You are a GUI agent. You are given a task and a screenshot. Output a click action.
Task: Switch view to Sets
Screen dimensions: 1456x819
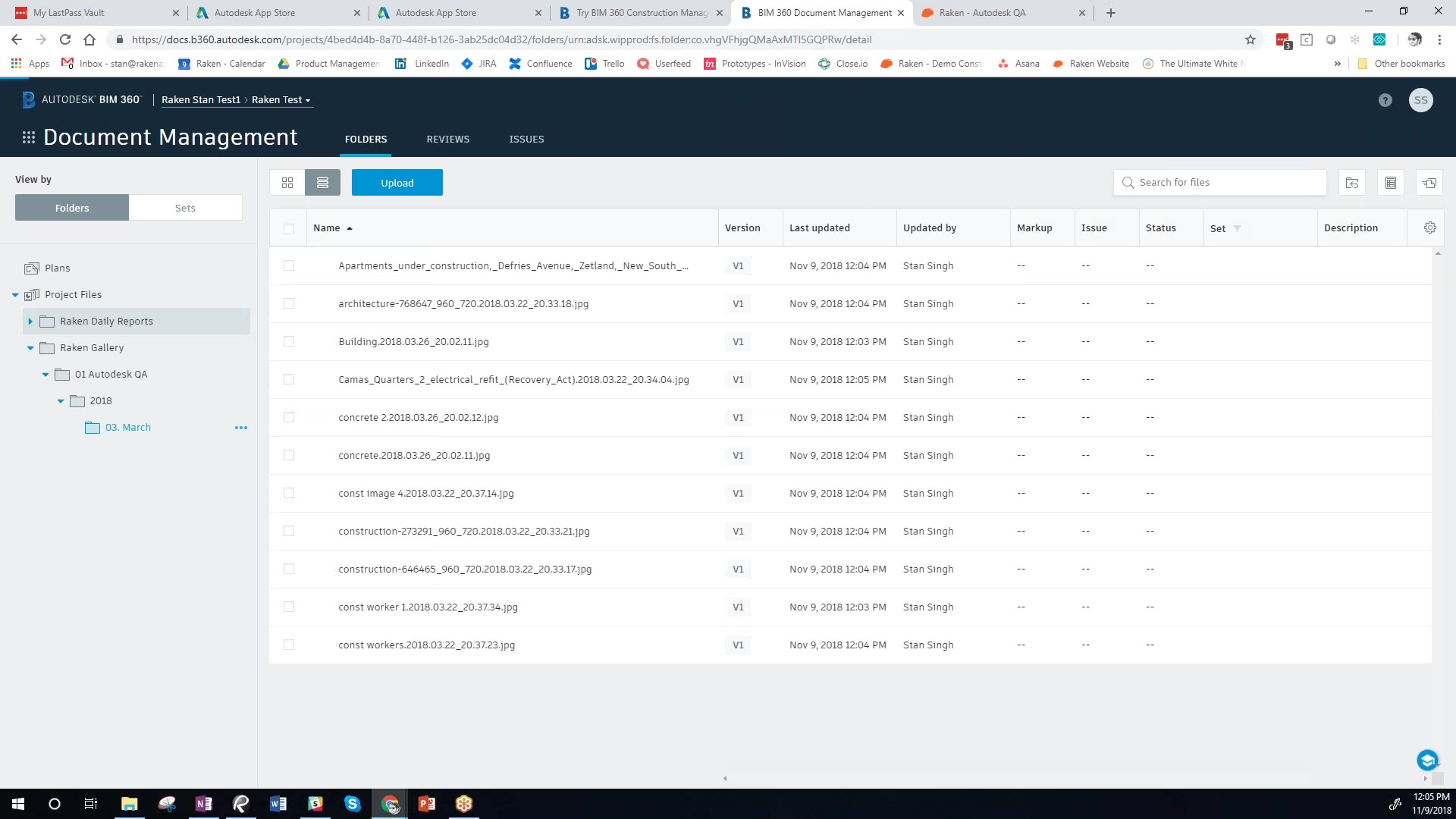point(185,208)
